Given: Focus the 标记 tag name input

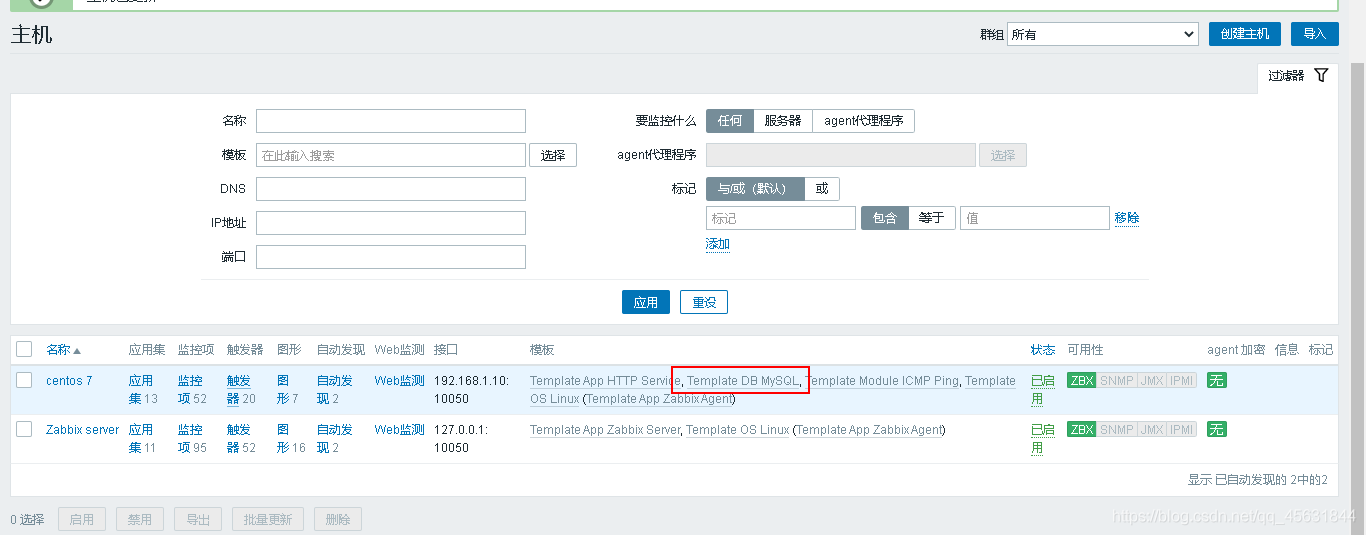Looking at the screenshot, I should click(x=781, y=218).
